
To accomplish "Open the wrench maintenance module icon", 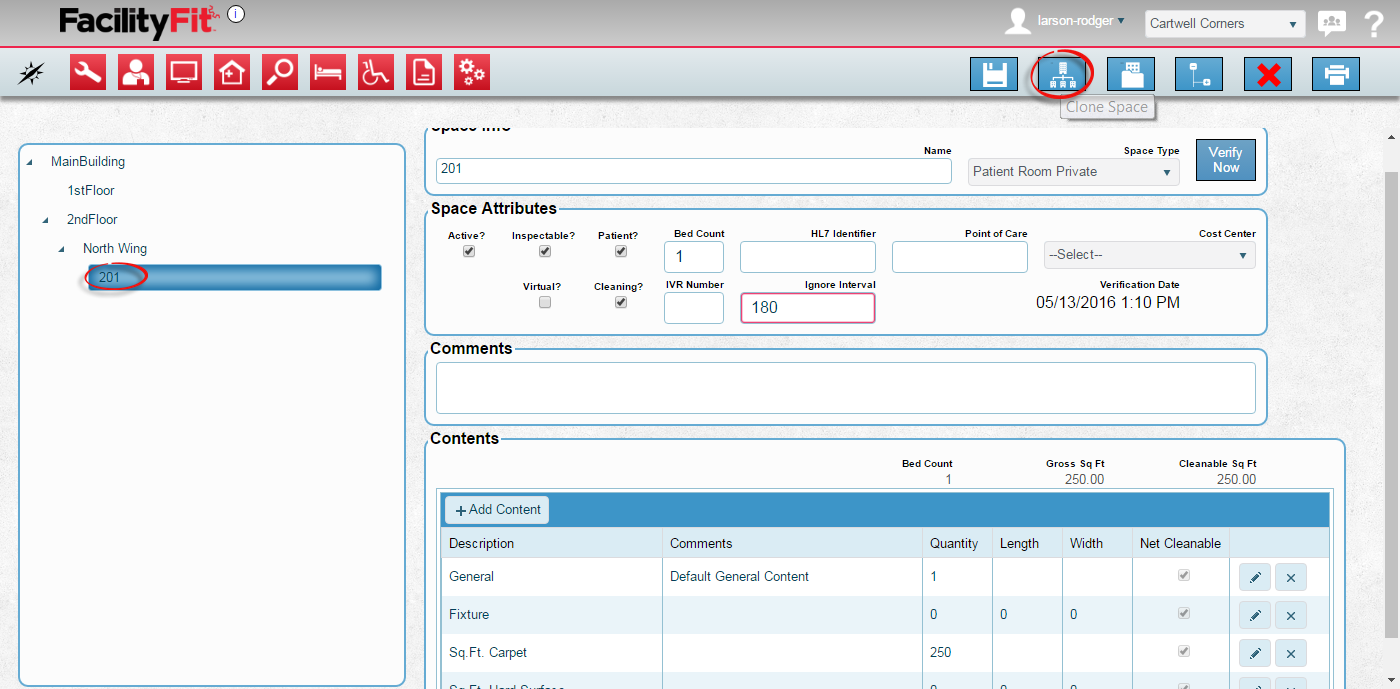I will [x=88, y=72].
